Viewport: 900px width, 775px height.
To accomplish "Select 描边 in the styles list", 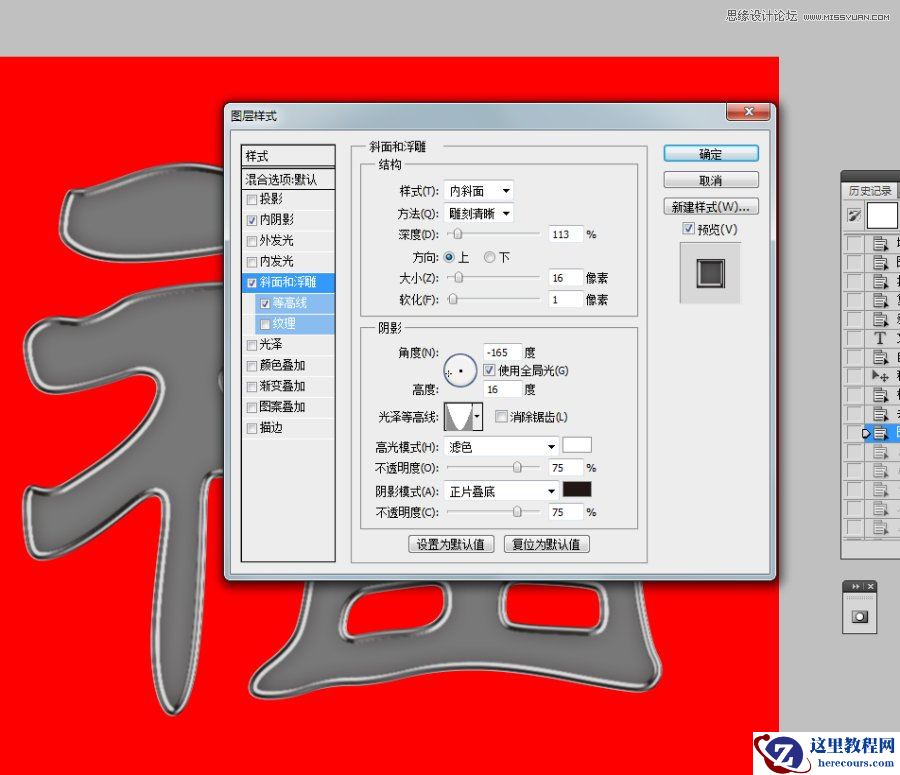I will (x=271, y=428).
